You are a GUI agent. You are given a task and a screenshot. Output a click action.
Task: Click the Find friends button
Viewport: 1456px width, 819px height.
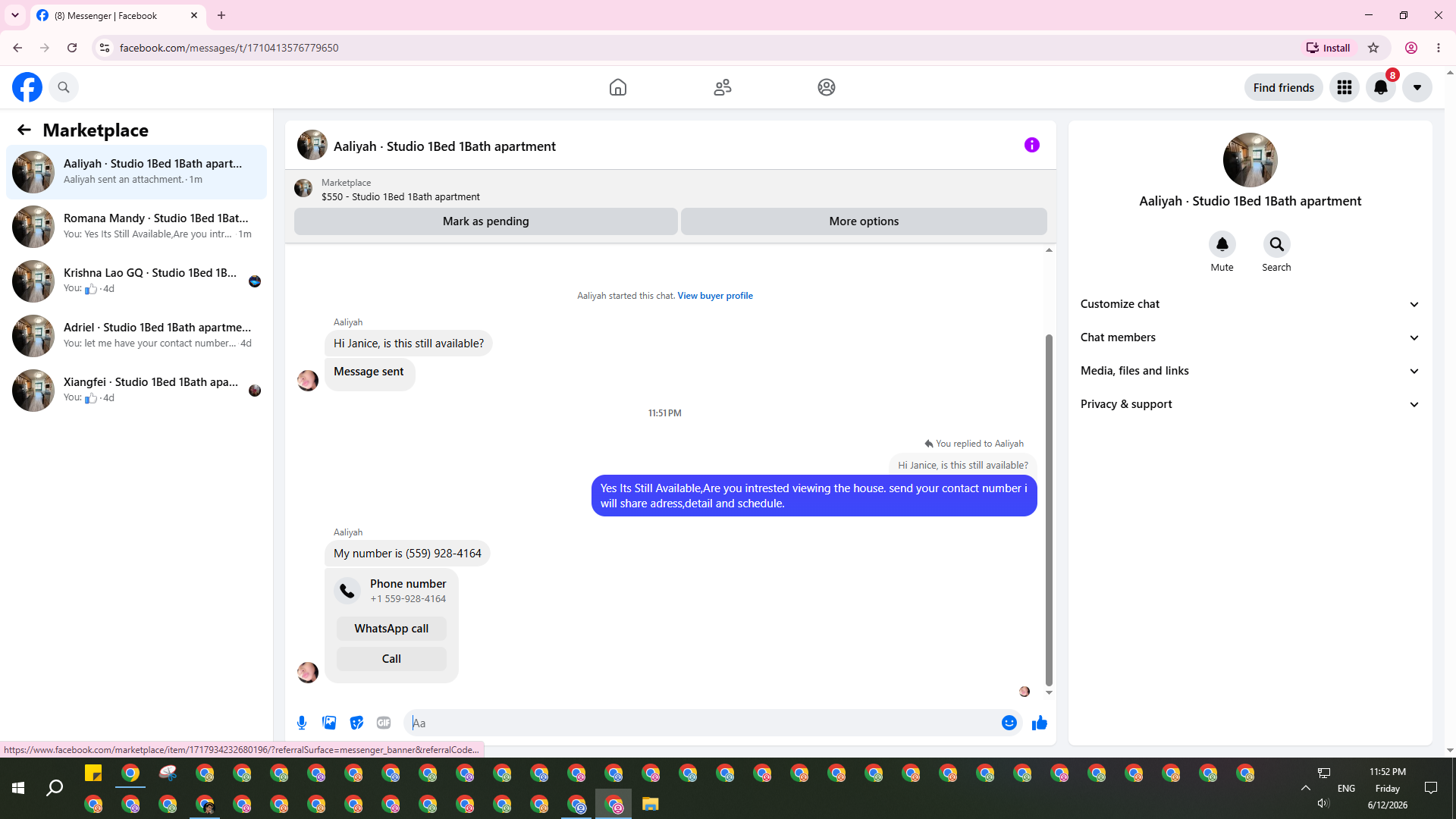click(x=1284, y=87)
